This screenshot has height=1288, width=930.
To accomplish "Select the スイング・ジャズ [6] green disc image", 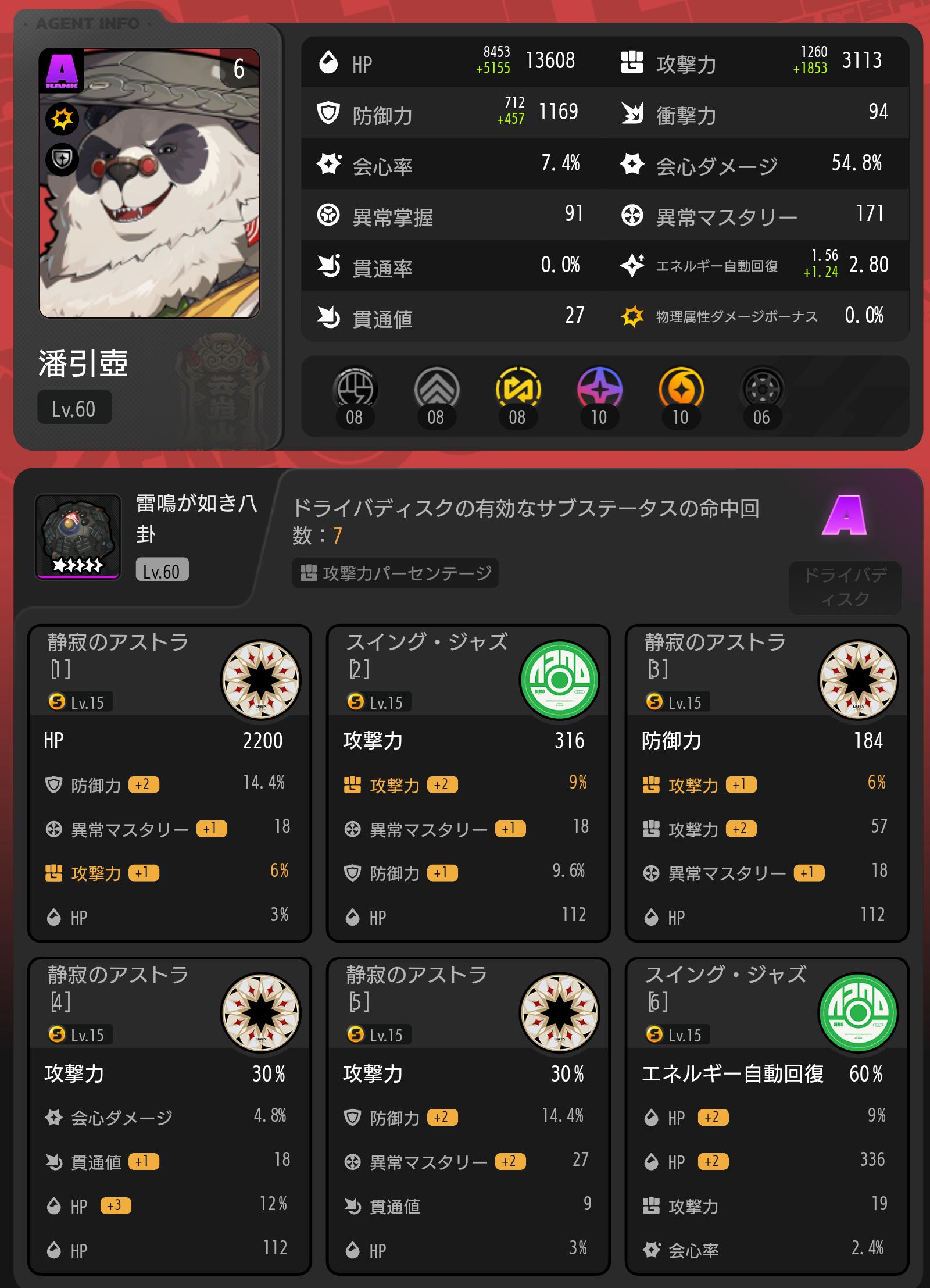I will coord(859,1013).
